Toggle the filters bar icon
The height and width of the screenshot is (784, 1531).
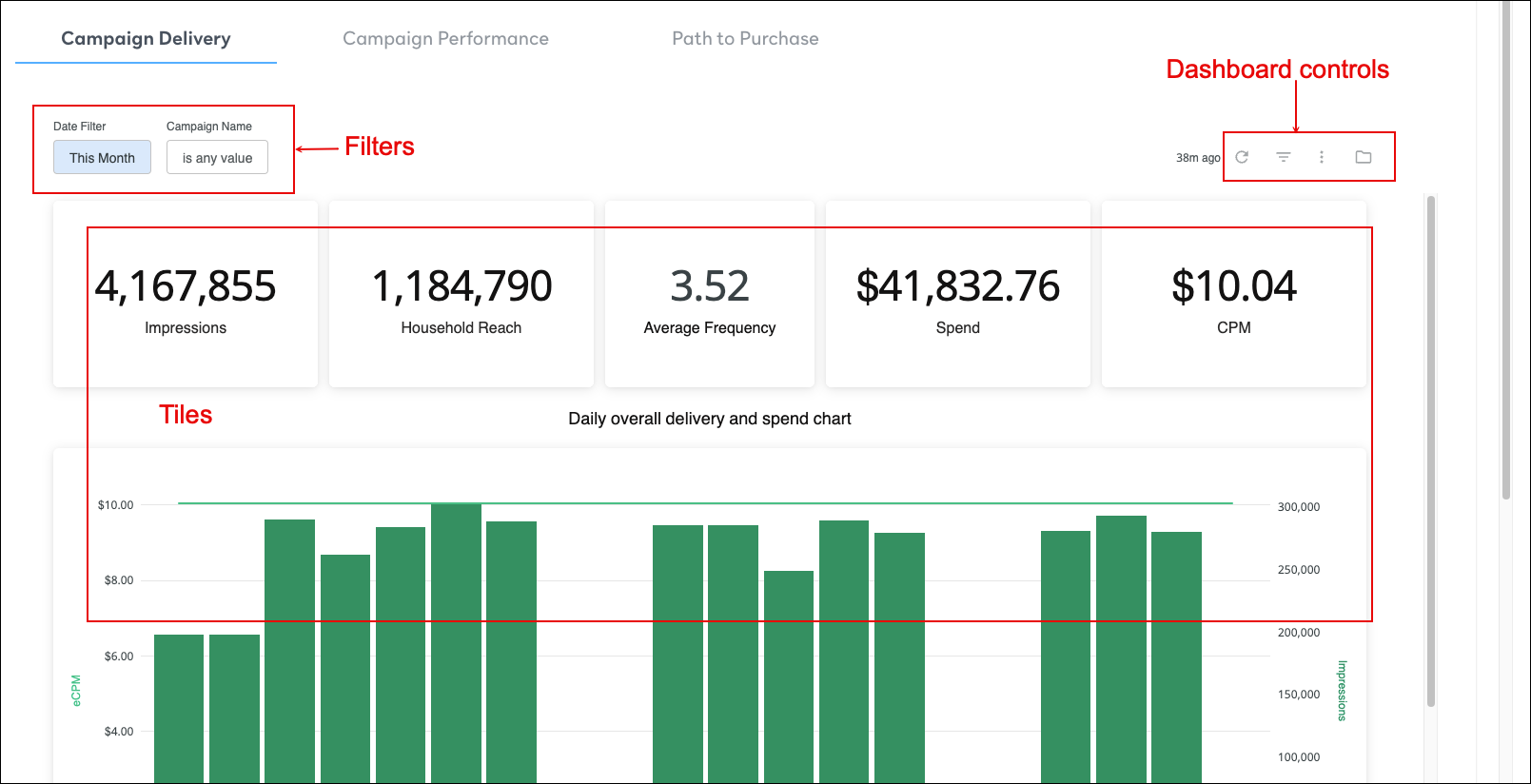pos(1284,157)
